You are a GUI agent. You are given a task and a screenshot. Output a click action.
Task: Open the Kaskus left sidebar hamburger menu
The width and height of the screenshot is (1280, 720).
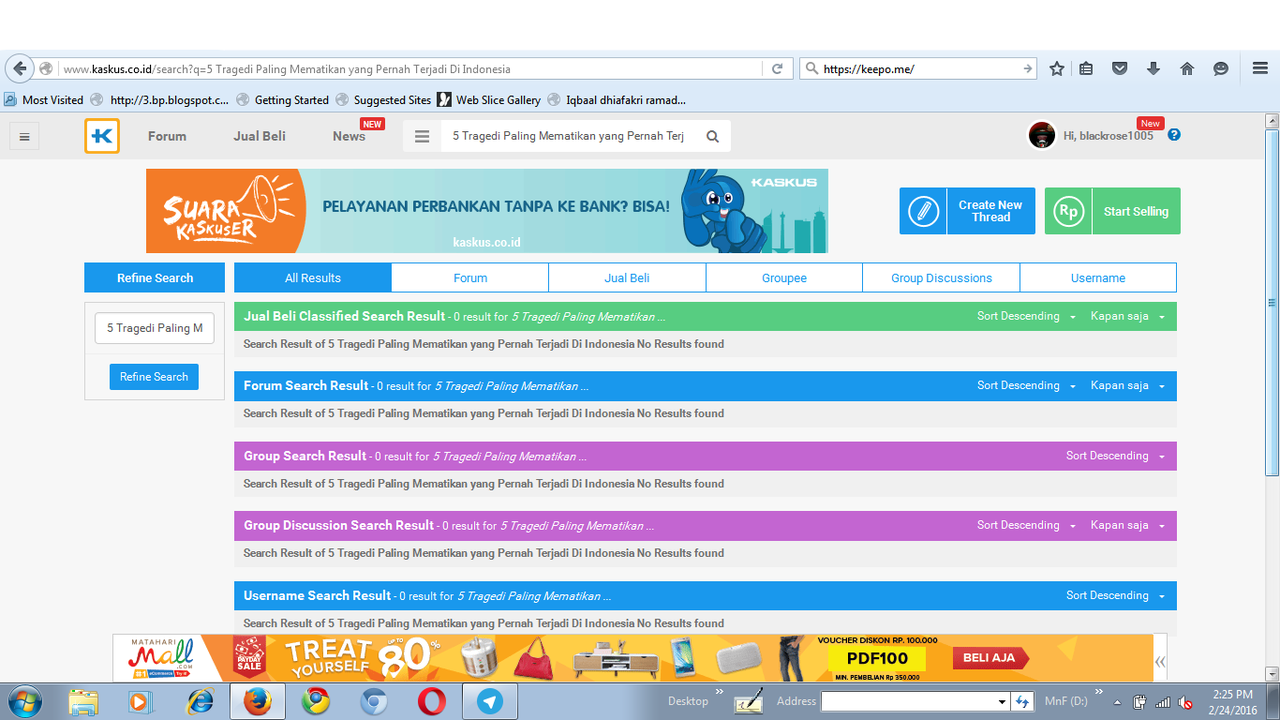(x=25, y=136)
